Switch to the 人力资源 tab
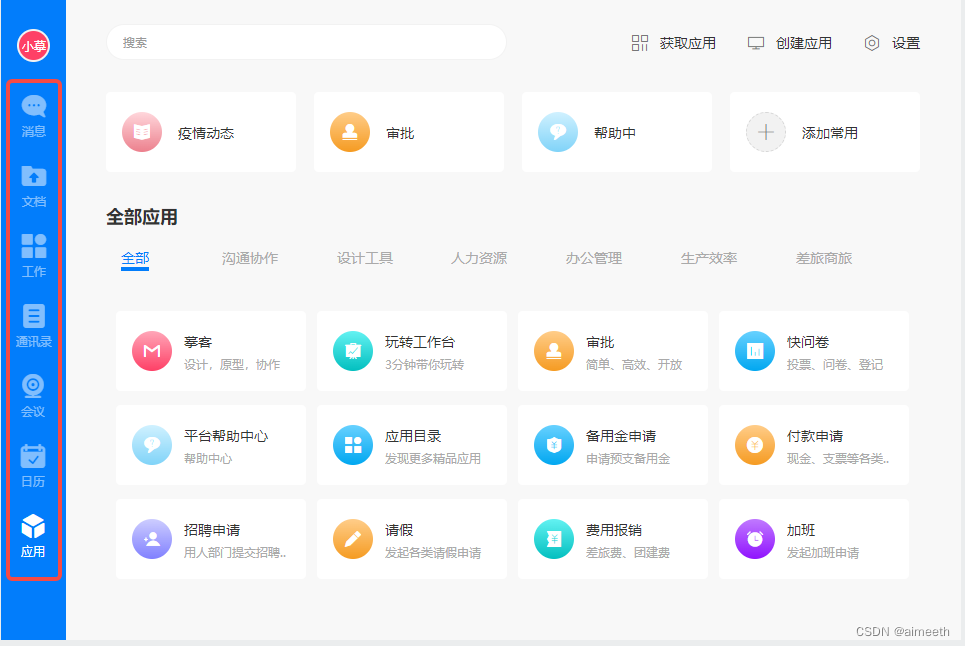The image size is (965, 646). [479, 258]
